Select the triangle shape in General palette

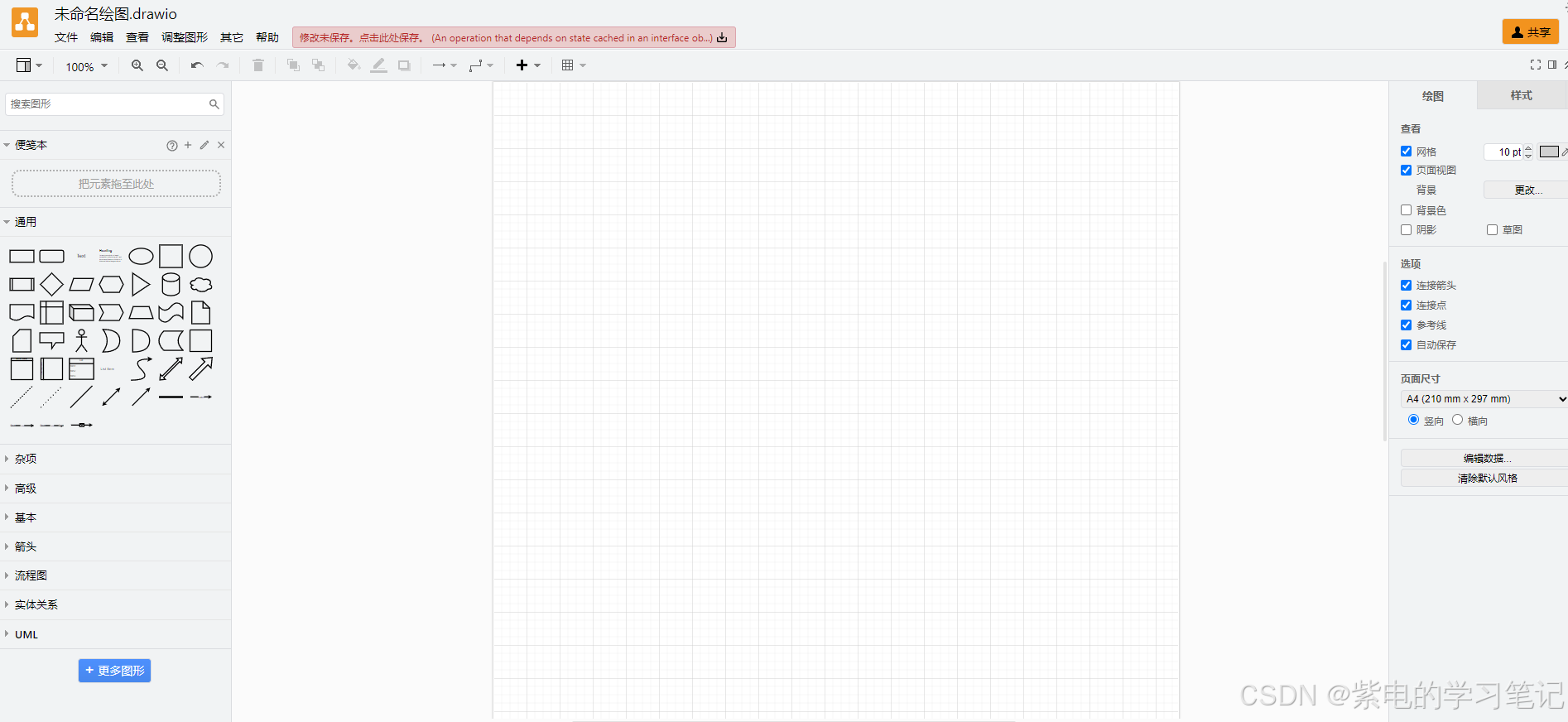[141, 285]
